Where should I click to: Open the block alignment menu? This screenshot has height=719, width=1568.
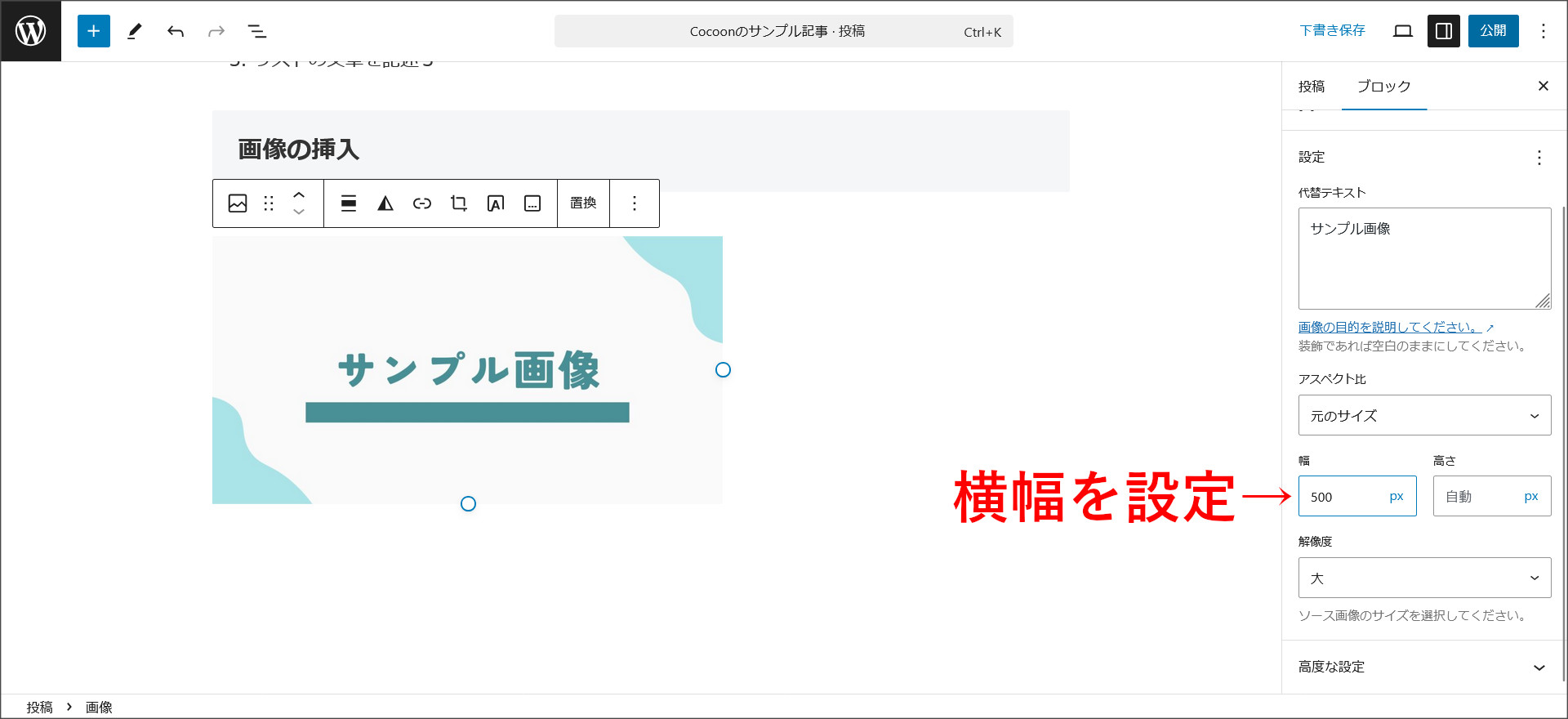pyautogui.click(x=349, y=203)
